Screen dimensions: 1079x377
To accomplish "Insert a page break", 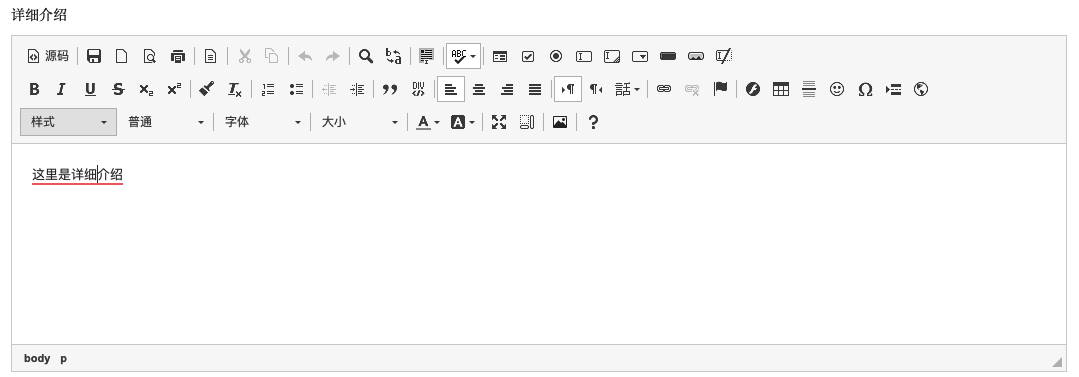I will [893, 89].
